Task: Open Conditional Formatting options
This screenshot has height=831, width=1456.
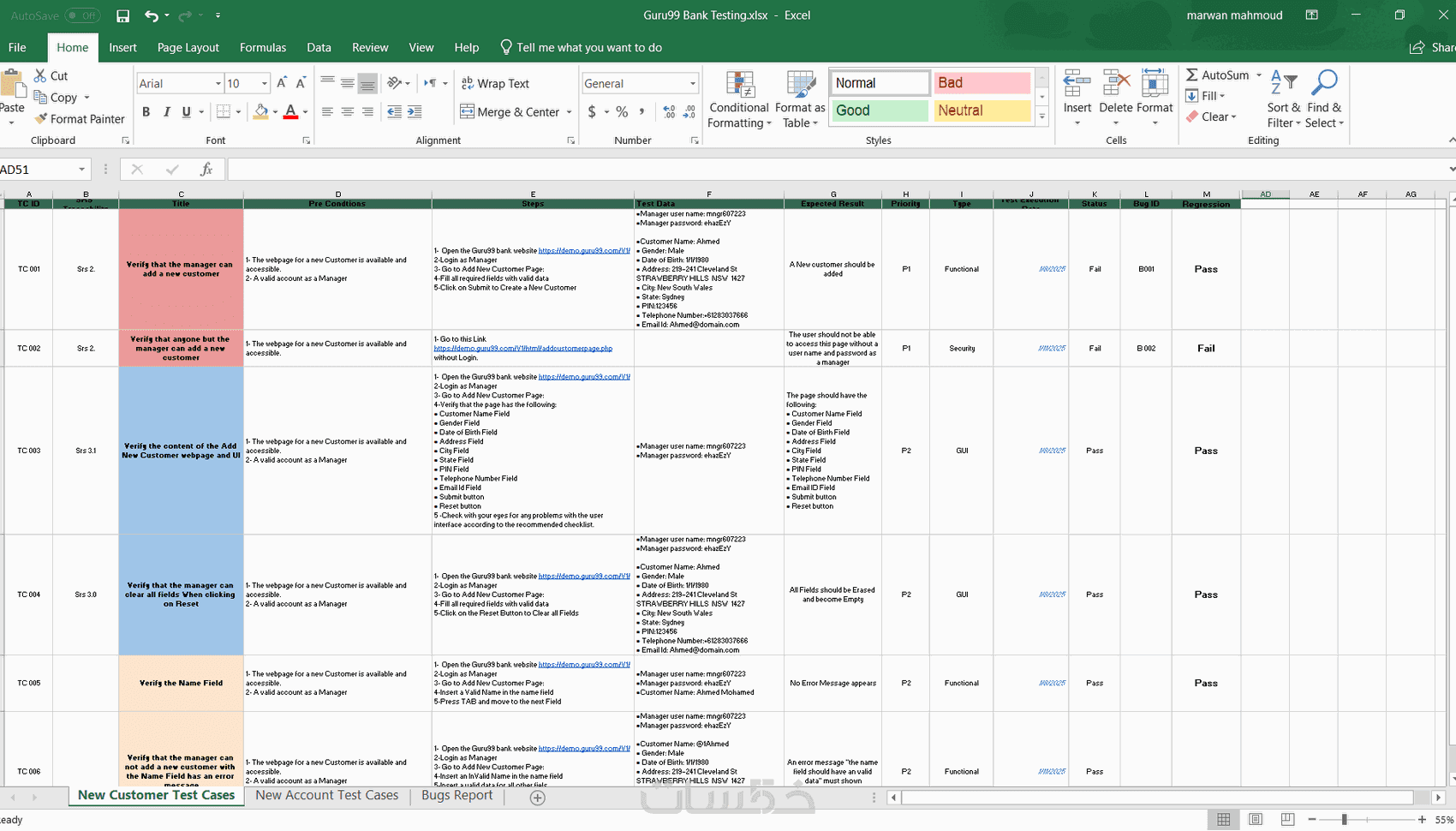Action: pos(739,99)
